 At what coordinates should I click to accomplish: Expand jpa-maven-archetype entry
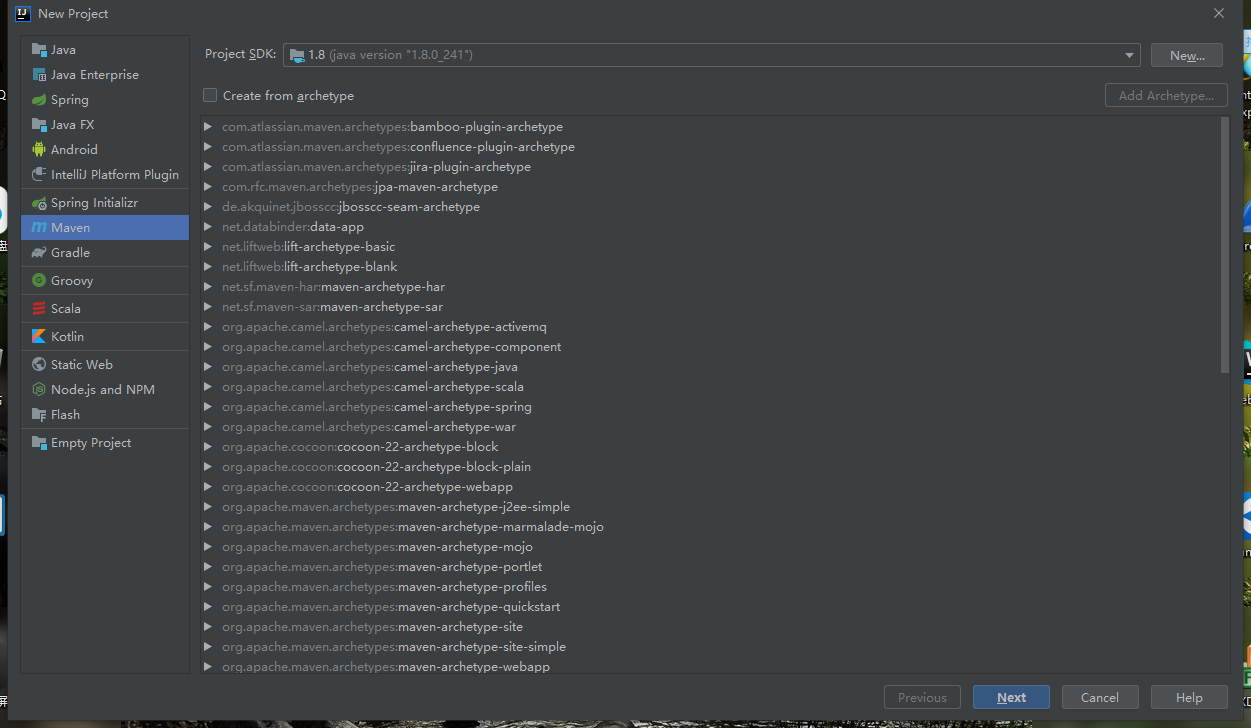[x=208, y=187]
